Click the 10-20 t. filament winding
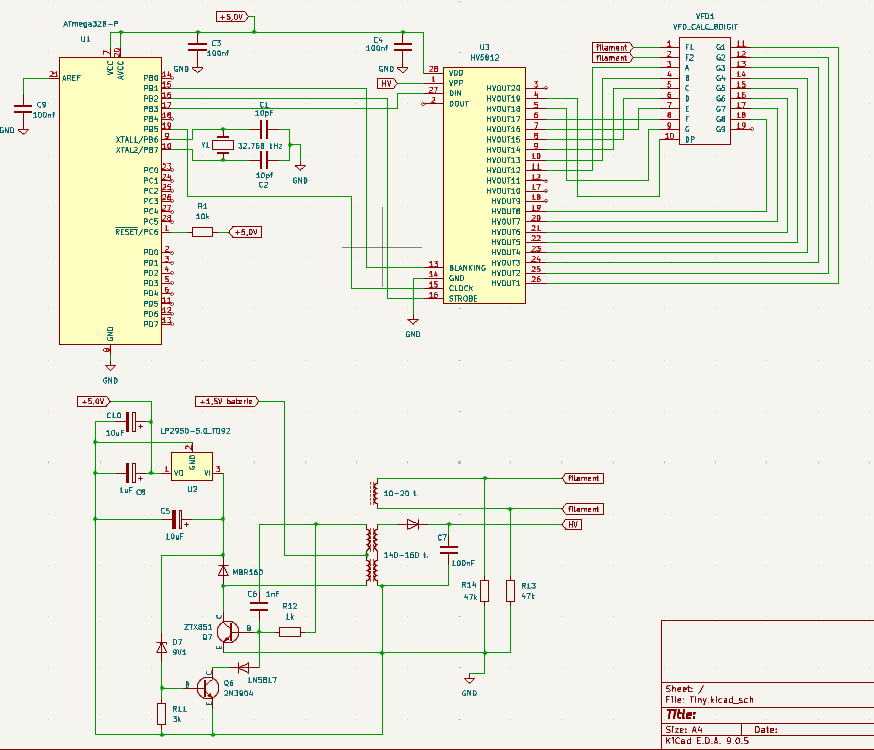 375,493
